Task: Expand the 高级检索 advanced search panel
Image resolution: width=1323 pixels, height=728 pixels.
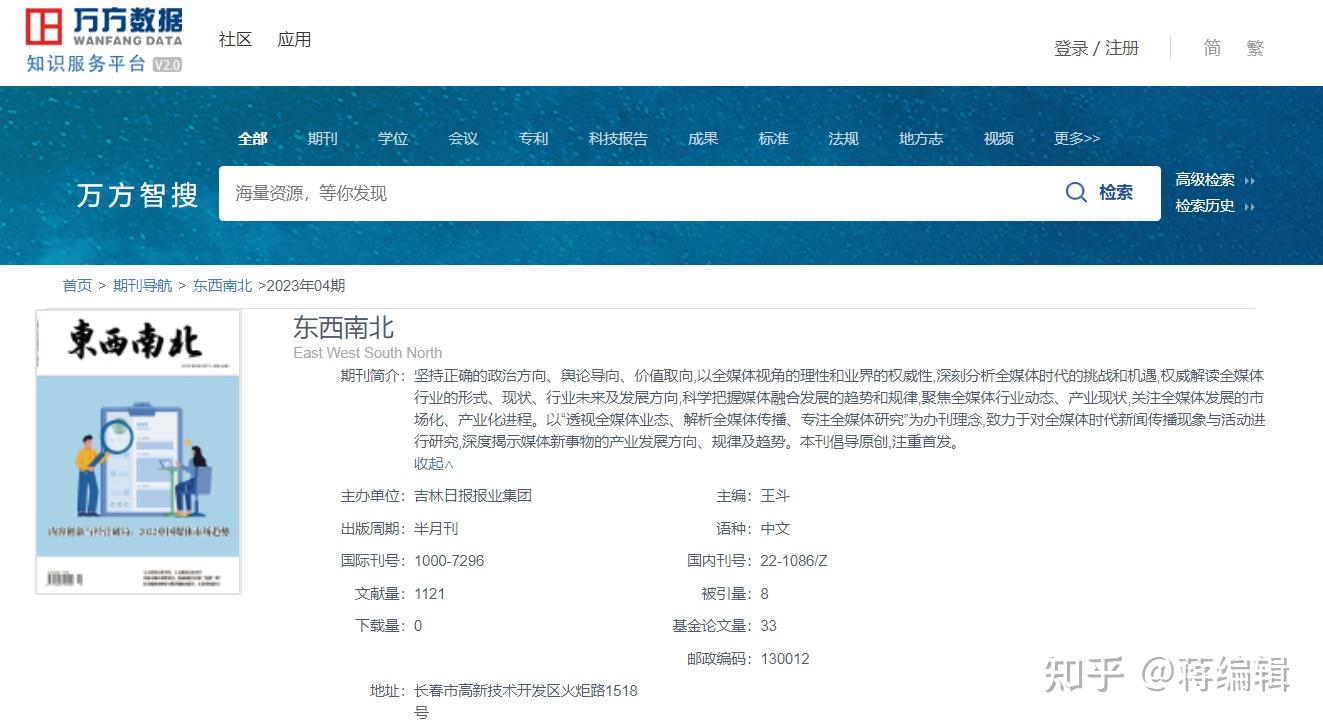Action: point(1205,181)
